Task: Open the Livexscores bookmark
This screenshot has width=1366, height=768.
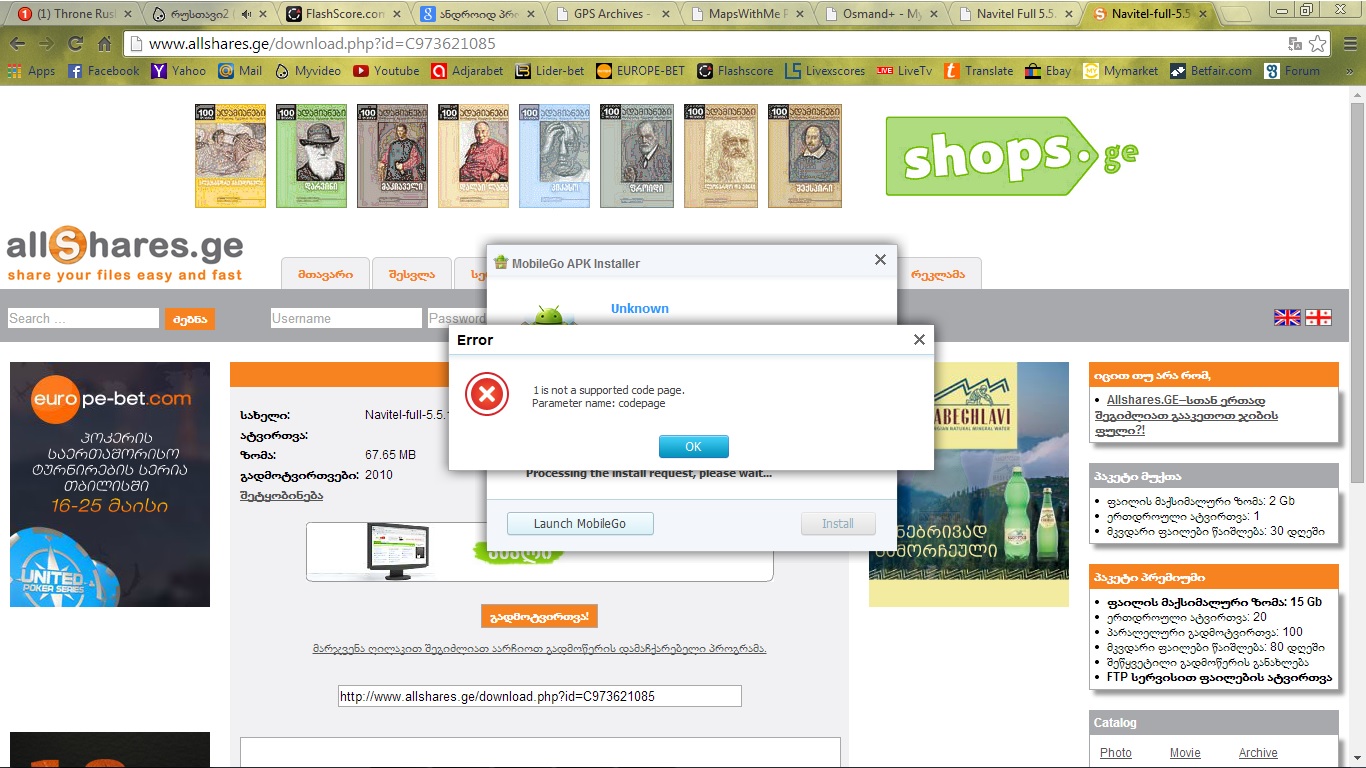Action: click(x=825, y=71)
